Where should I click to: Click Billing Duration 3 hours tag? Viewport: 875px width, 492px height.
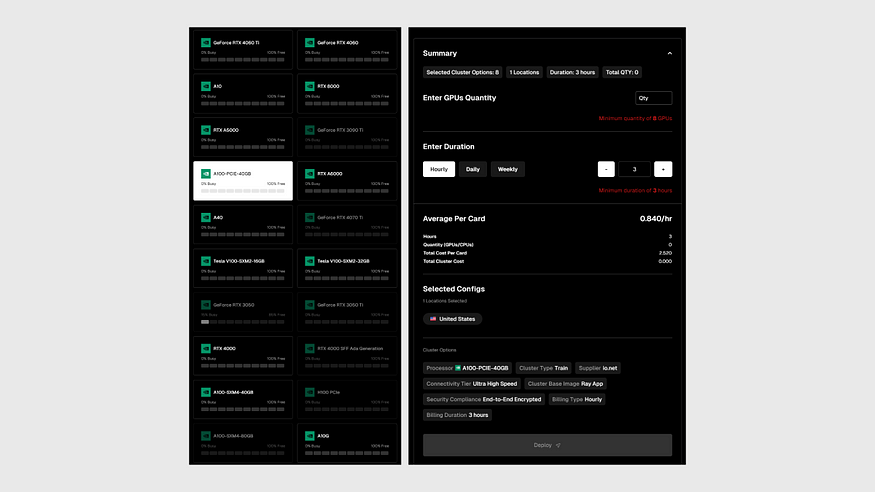[457, 415]
